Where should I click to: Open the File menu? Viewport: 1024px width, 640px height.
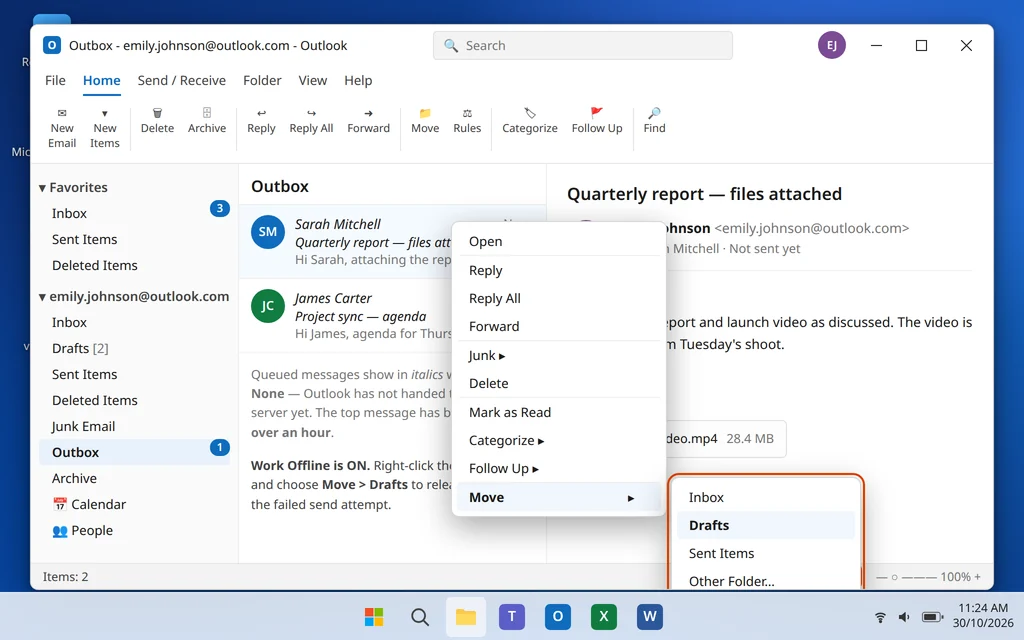click(55, 80)
